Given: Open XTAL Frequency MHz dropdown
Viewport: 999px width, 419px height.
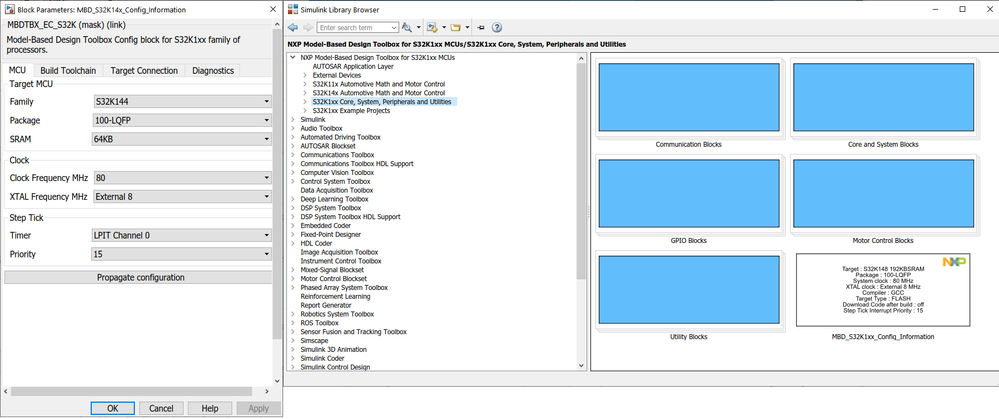Looking at the screenshot, I should [x=182, y=197].
